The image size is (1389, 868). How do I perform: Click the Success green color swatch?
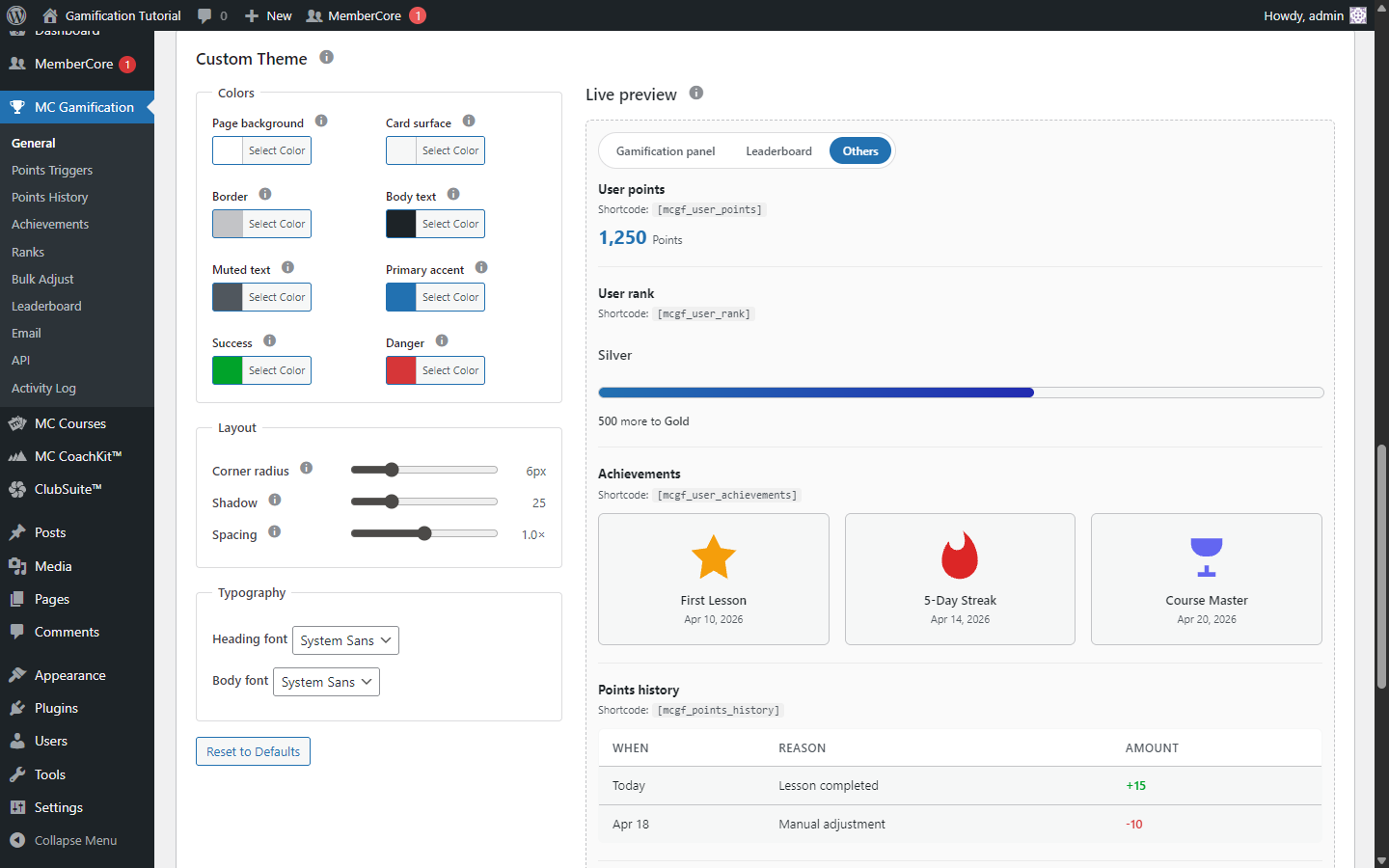(x=228, y=370)
